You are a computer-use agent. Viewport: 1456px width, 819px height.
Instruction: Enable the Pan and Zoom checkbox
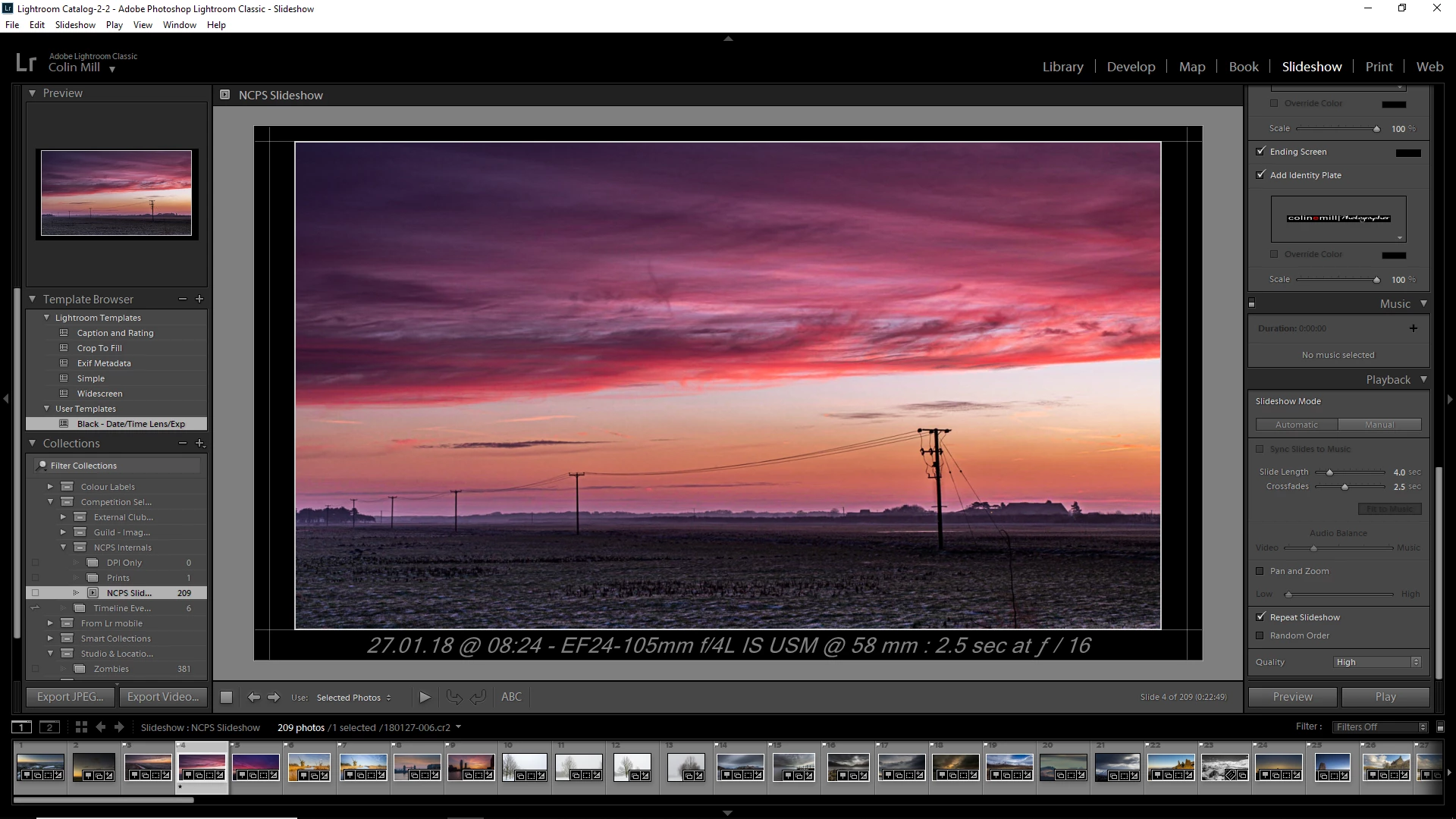click(1260, 571)
